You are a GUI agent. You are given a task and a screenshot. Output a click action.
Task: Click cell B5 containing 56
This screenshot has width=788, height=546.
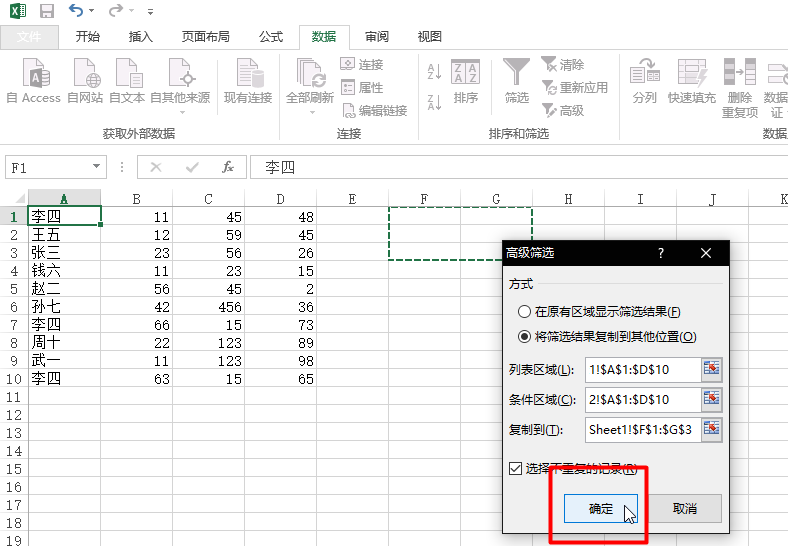point(136,289)
